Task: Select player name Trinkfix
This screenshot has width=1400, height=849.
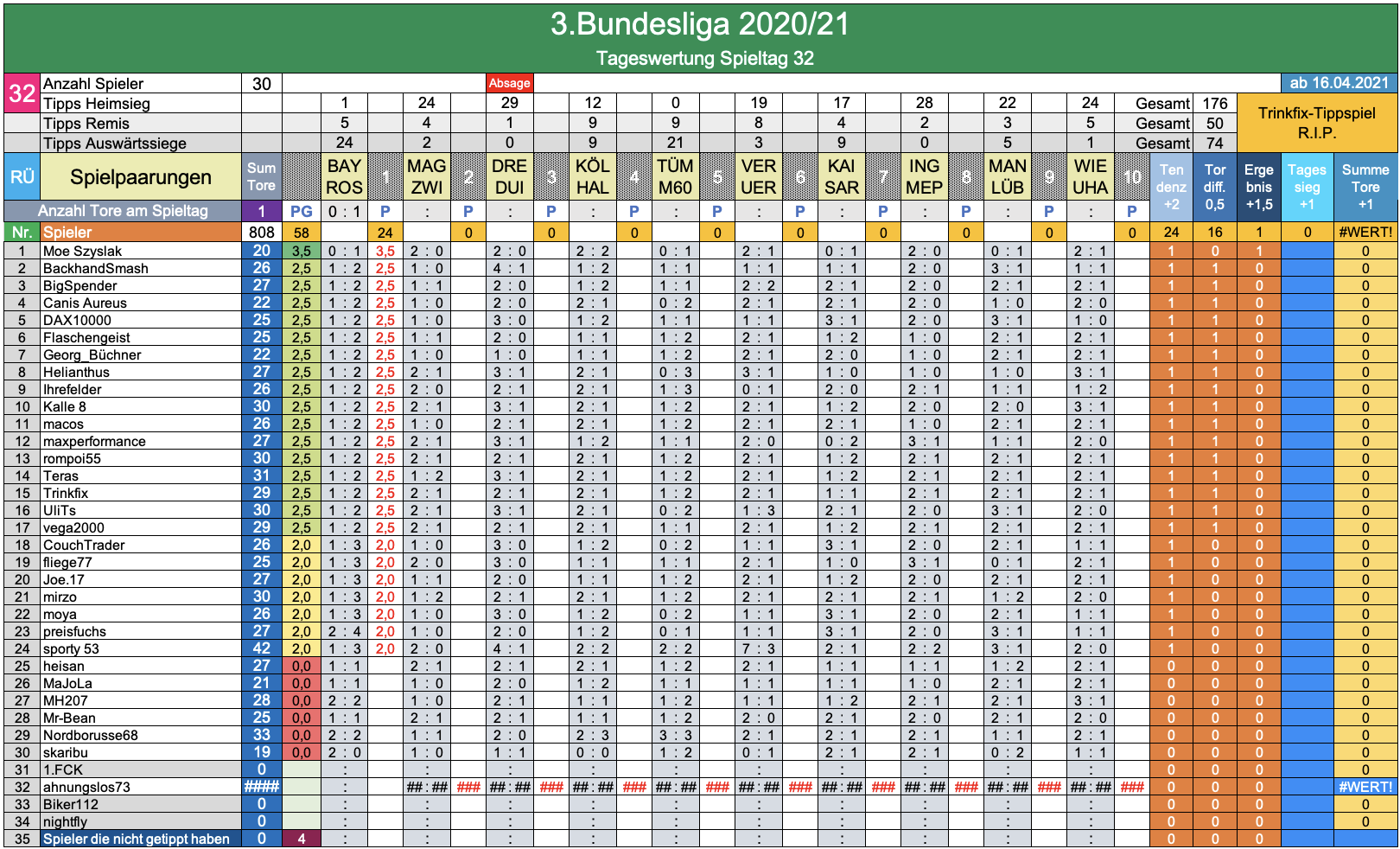Action: click(66, 493)
